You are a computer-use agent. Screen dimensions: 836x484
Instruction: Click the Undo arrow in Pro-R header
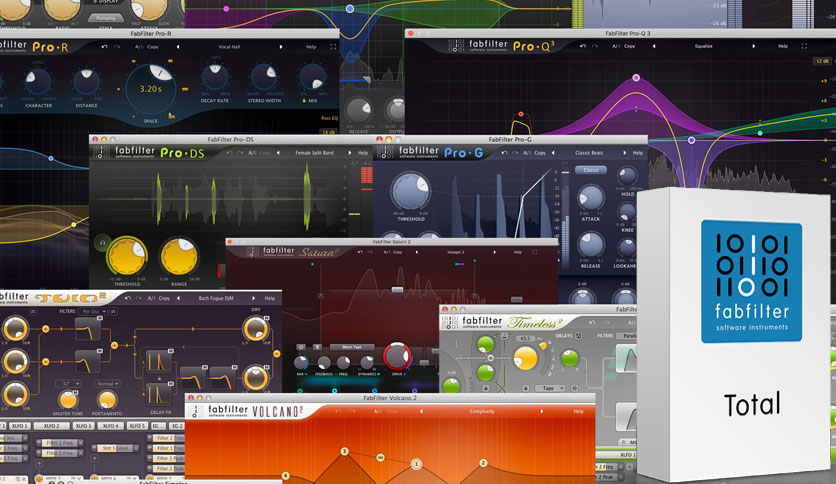104,47
